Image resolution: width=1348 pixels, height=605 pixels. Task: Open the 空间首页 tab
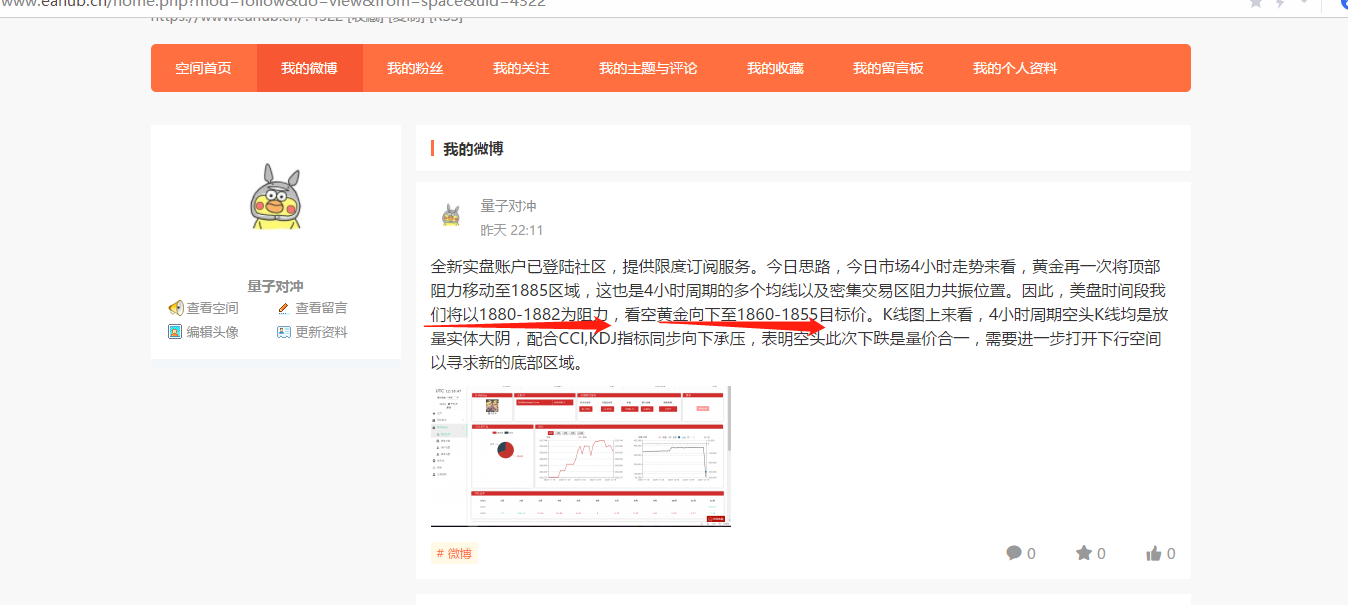(x=204, y=68)
